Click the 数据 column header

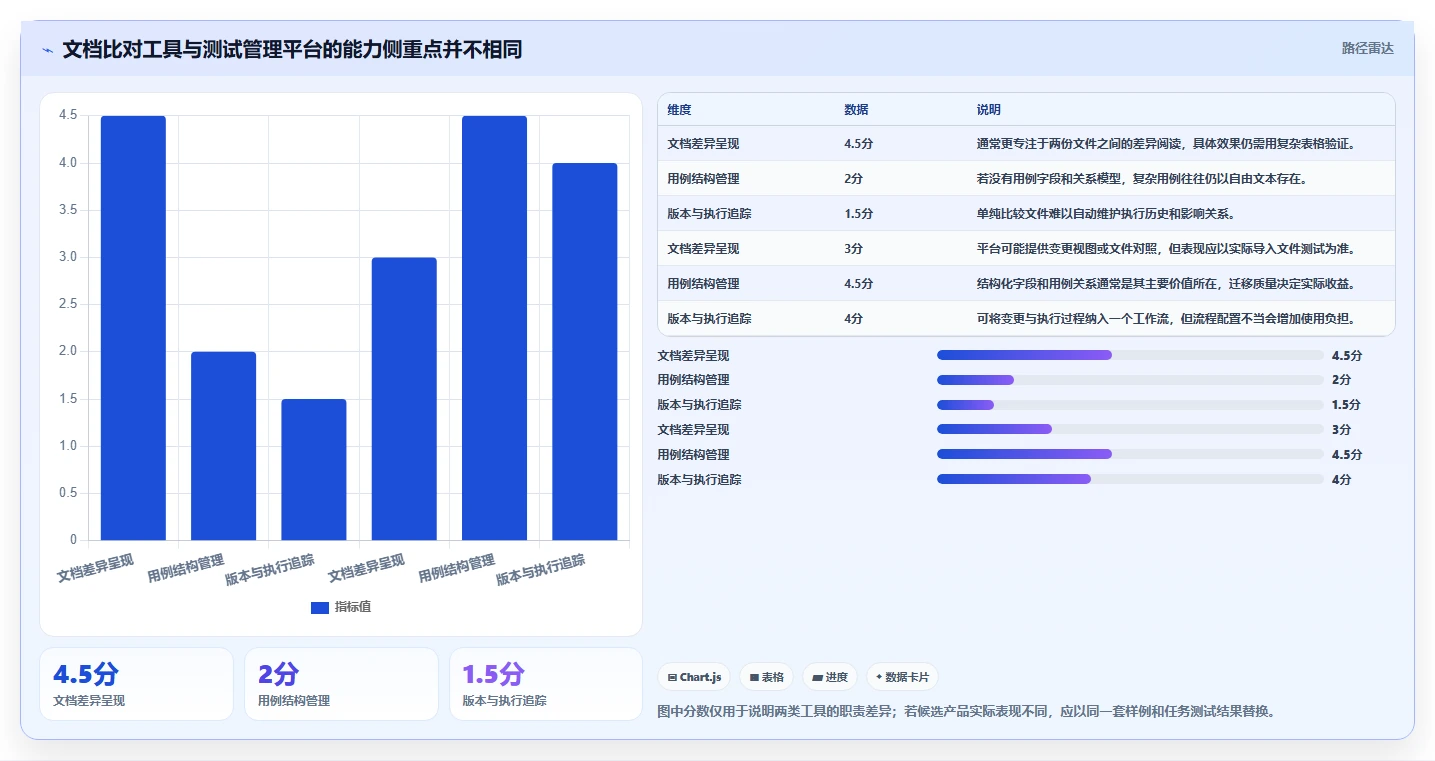[x=856, y=110]
